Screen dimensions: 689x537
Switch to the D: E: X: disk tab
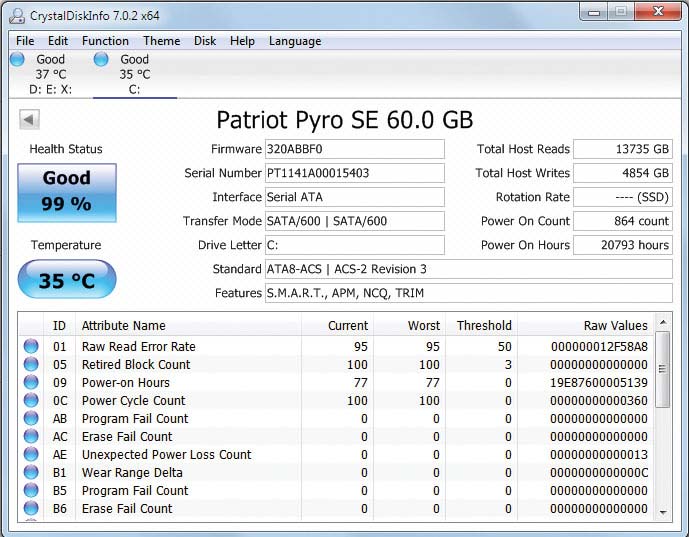[50, 74]
